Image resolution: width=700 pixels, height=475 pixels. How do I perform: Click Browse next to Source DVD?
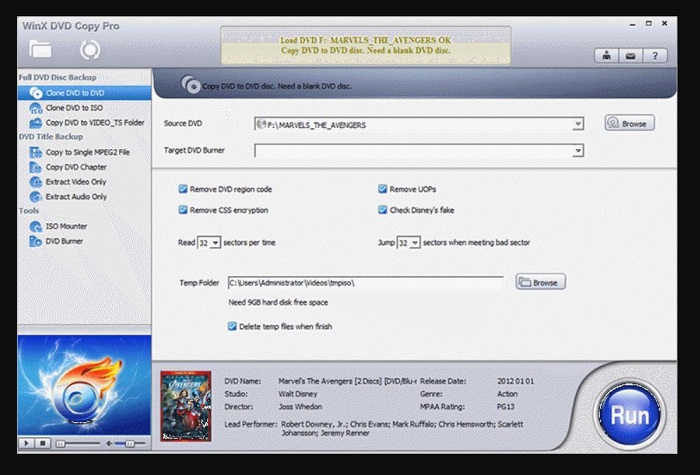tap(630, 124)
